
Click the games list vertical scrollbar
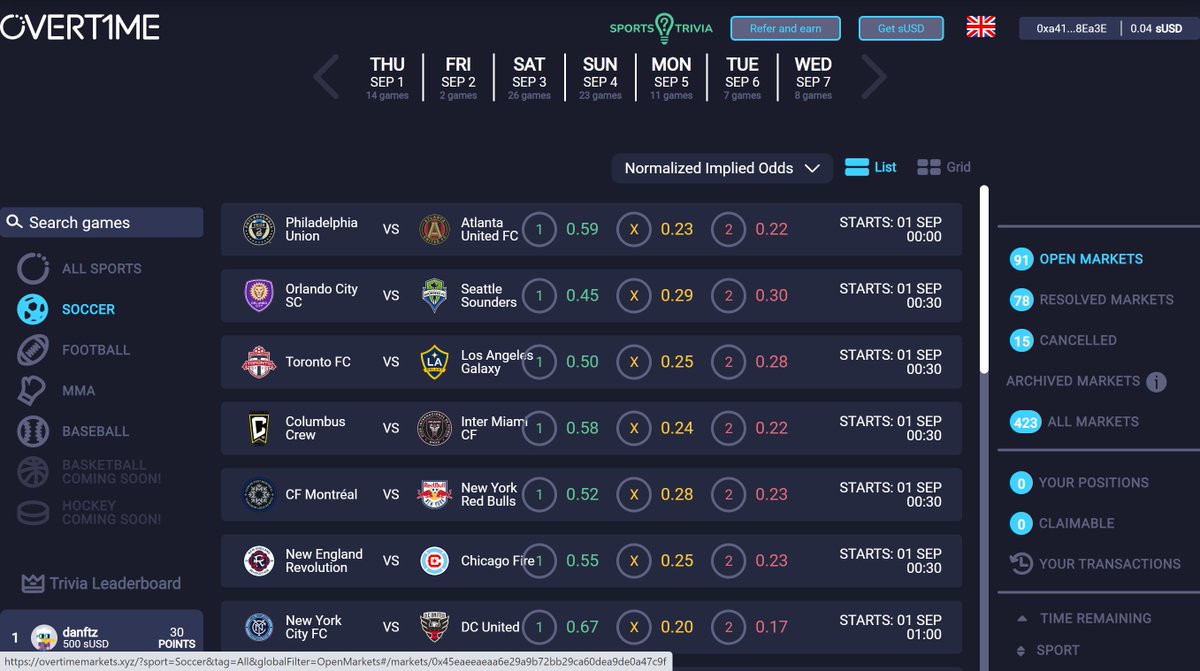click(984, 280)
